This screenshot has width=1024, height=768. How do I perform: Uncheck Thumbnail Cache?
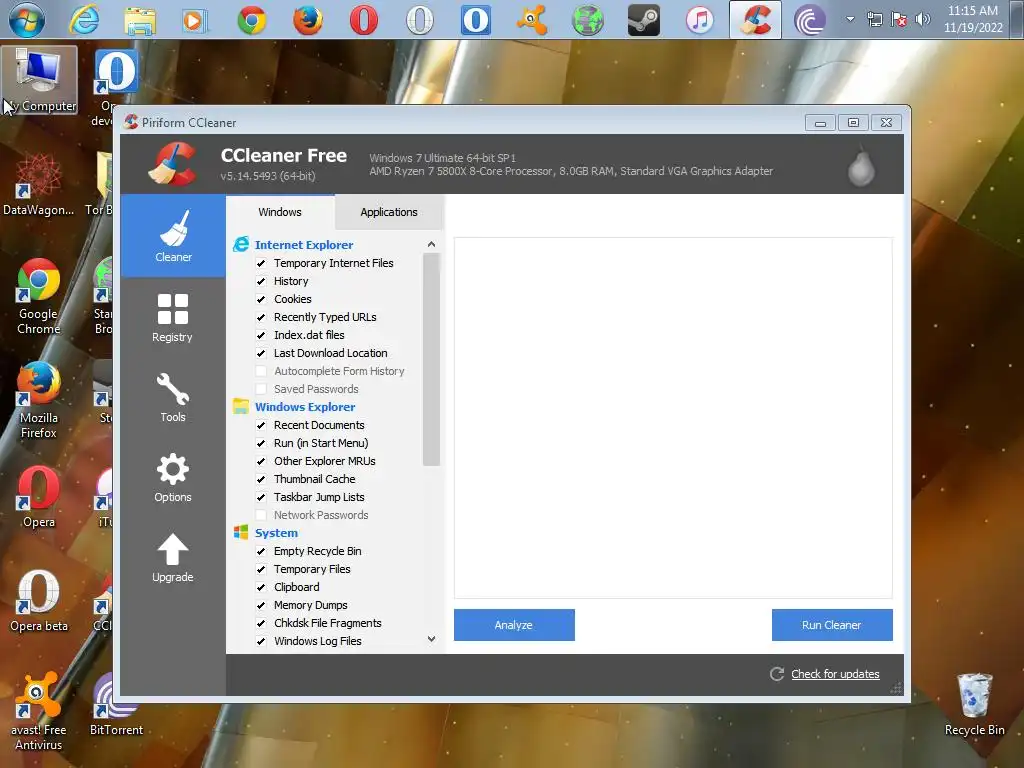(x=261, y=479)
